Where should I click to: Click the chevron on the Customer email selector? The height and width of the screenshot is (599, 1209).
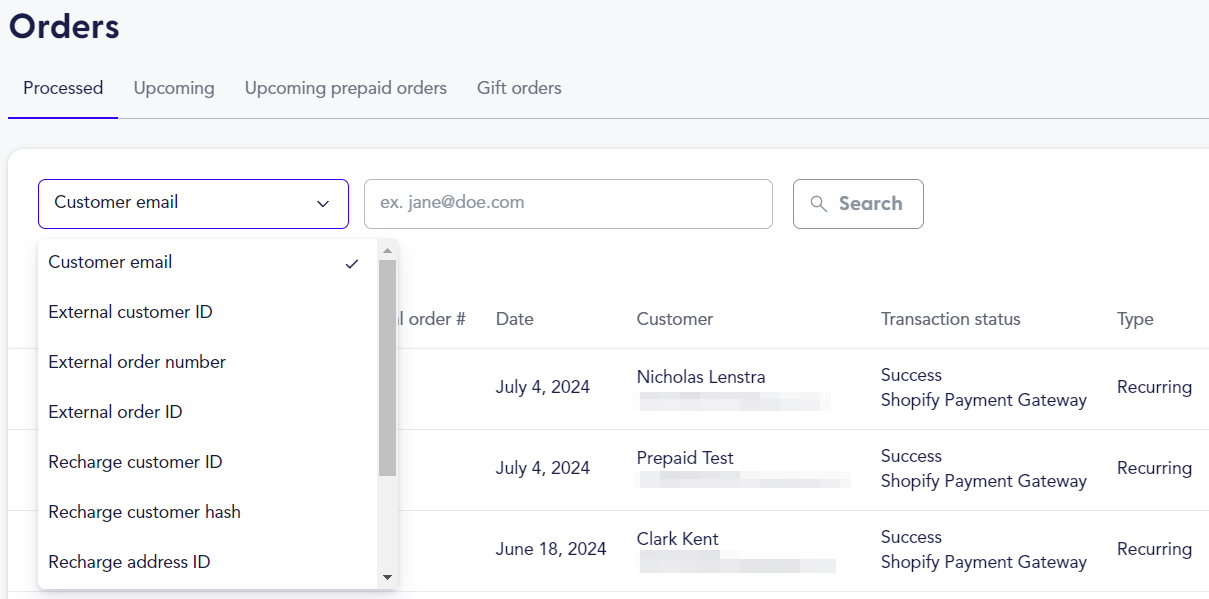323,203
